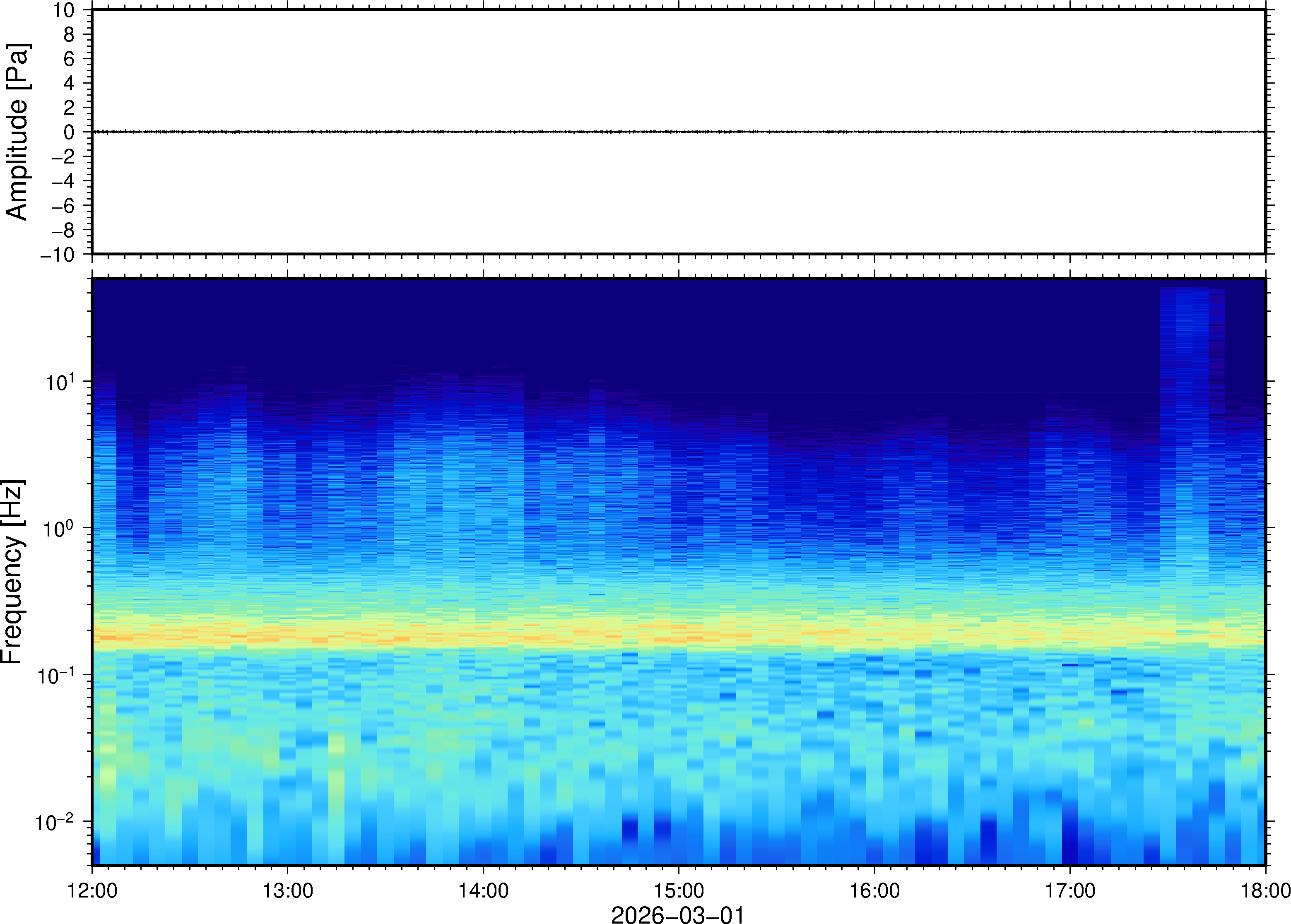
Task: Click the 18:00 end time label
Action: click(x=1264, y=890)
